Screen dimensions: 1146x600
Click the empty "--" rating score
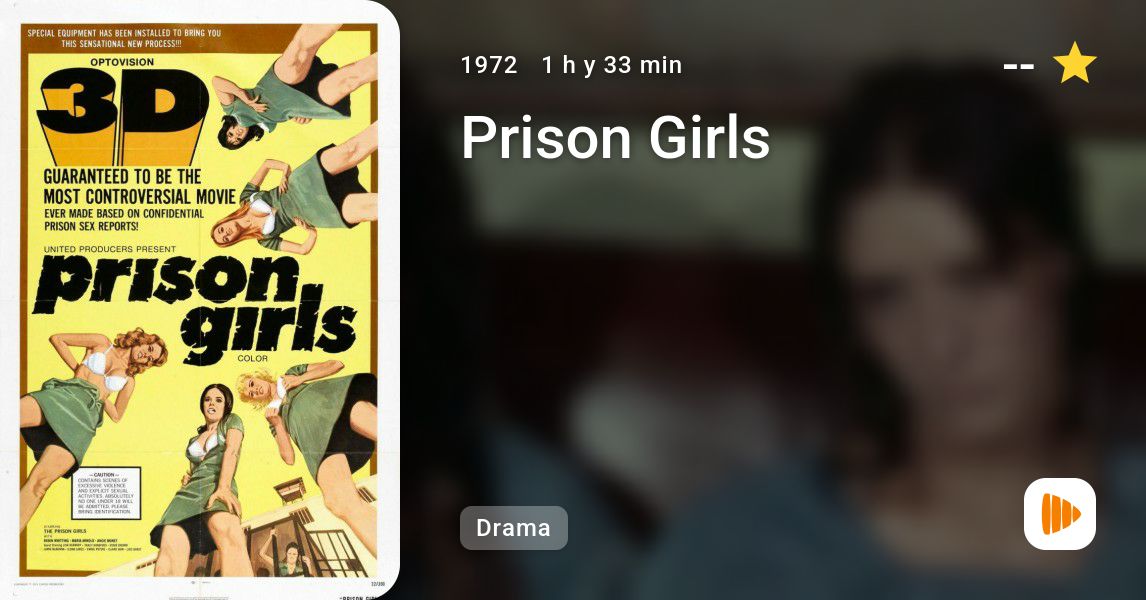(x=1018, y=66)
